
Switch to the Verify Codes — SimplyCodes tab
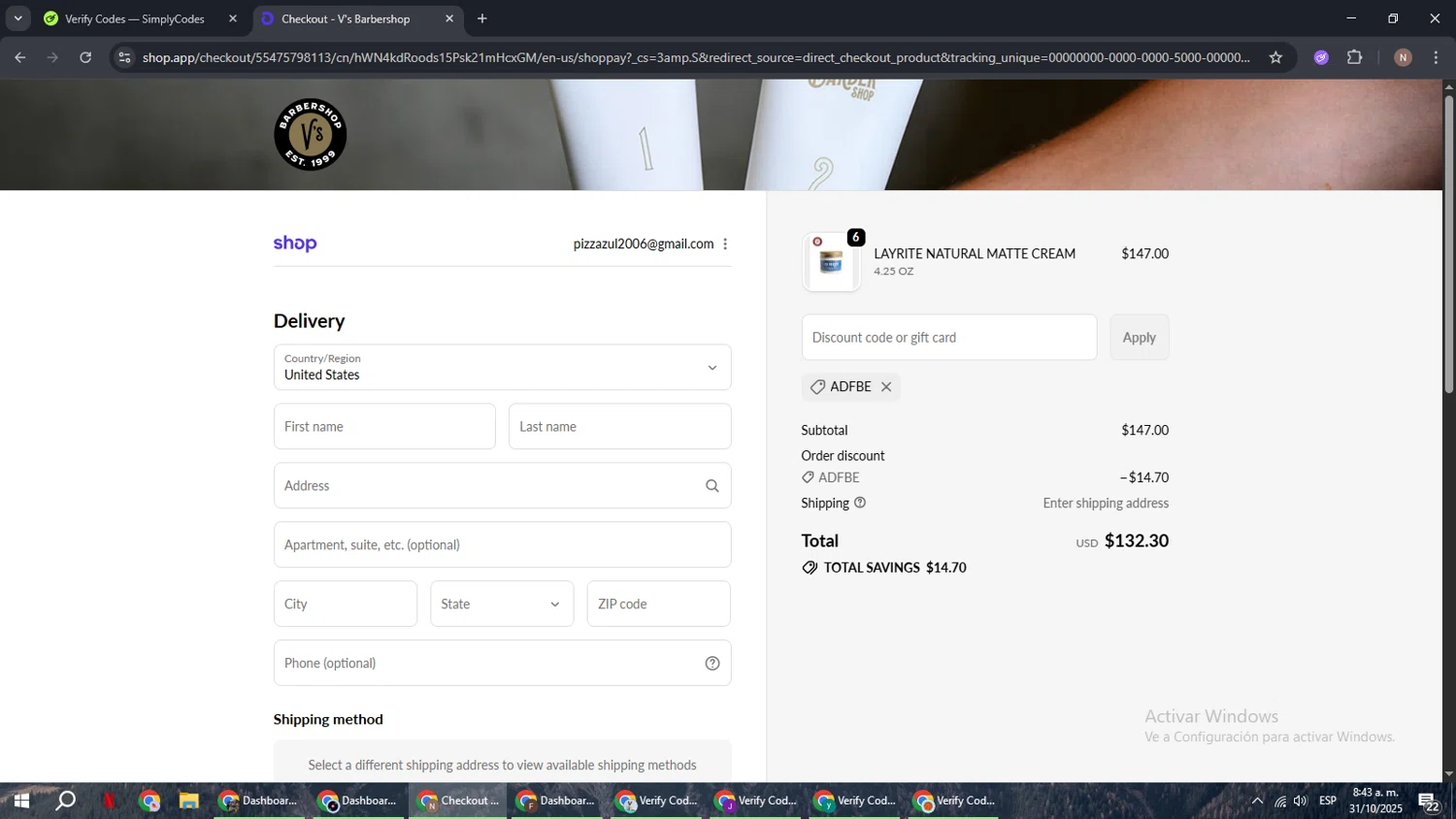[x=134, y=18]
